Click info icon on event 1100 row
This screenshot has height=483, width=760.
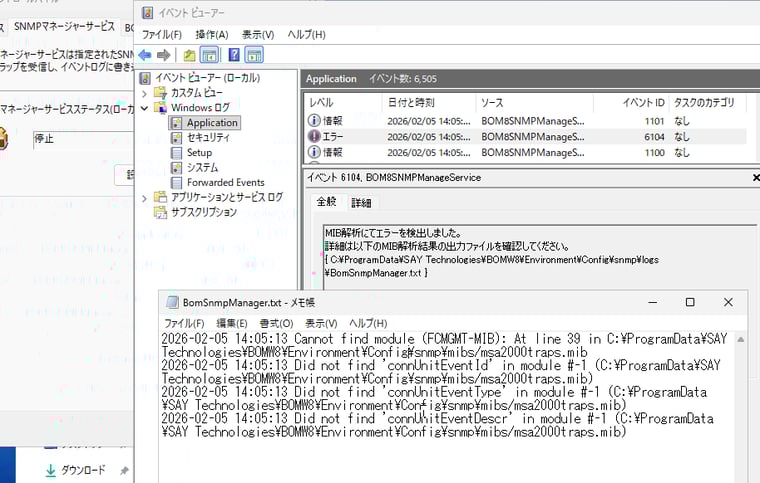point(314,152)
